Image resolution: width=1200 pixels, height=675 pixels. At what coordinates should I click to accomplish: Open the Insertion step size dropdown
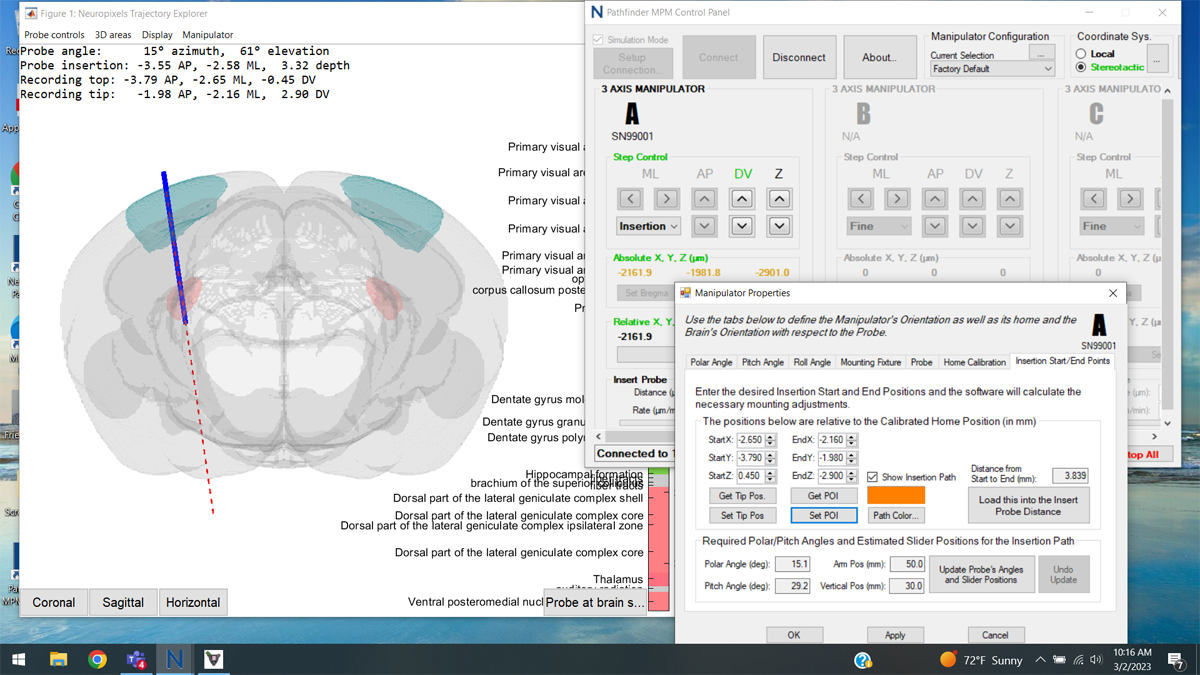pos(648,227)
